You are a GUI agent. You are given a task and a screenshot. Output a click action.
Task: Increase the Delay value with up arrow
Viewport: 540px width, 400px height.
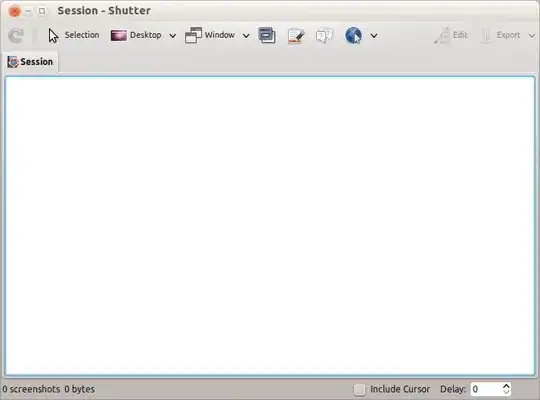point(506,386)
